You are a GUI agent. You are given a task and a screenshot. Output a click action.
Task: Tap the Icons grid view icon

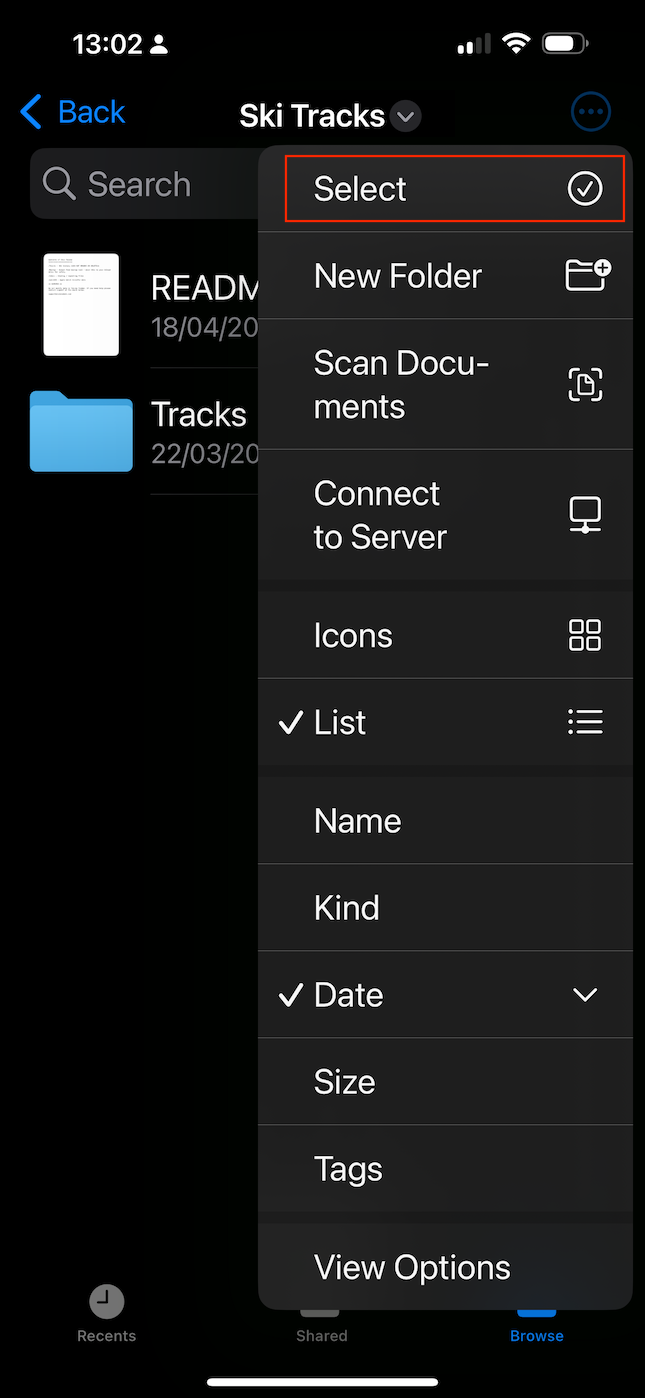(x=585, y=635)
